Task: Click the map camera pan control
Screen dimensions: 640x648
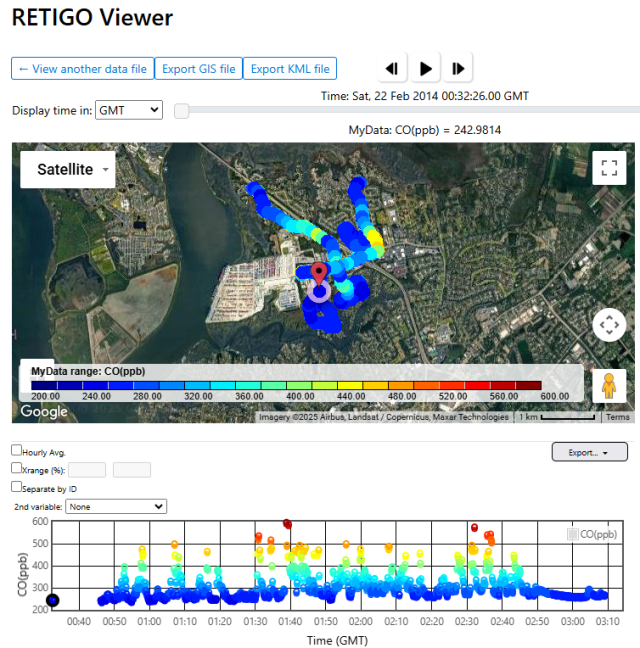Action: coord(608,325)
